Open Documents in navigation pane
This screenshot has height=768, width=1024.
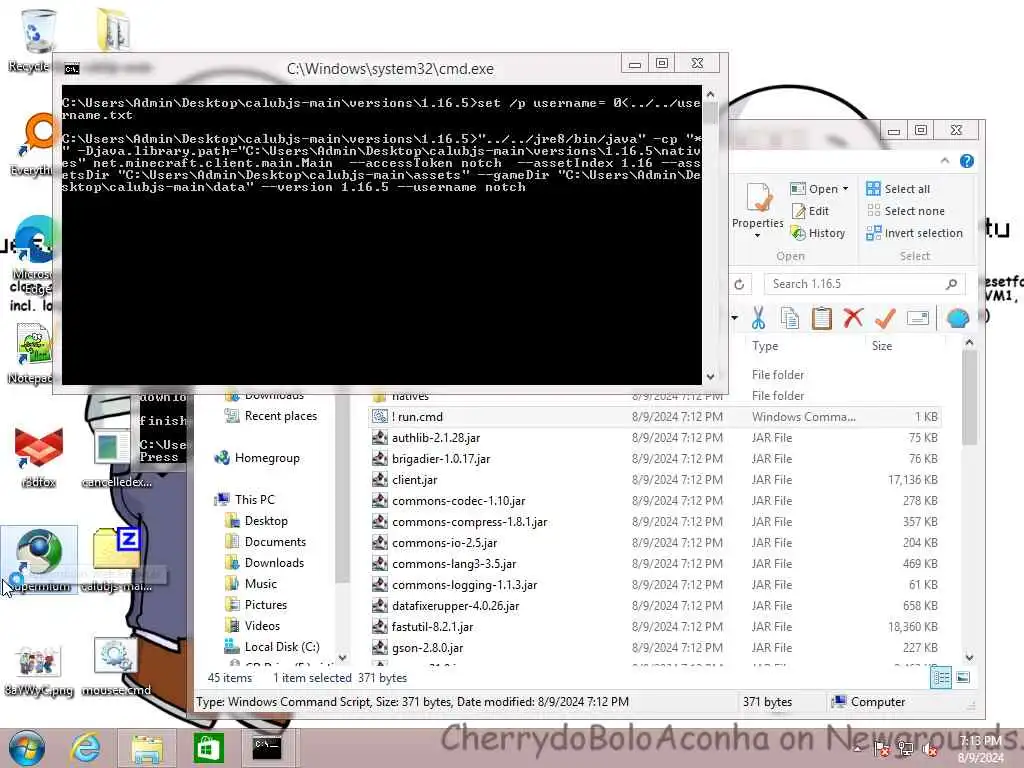click(x=265, y=542)
